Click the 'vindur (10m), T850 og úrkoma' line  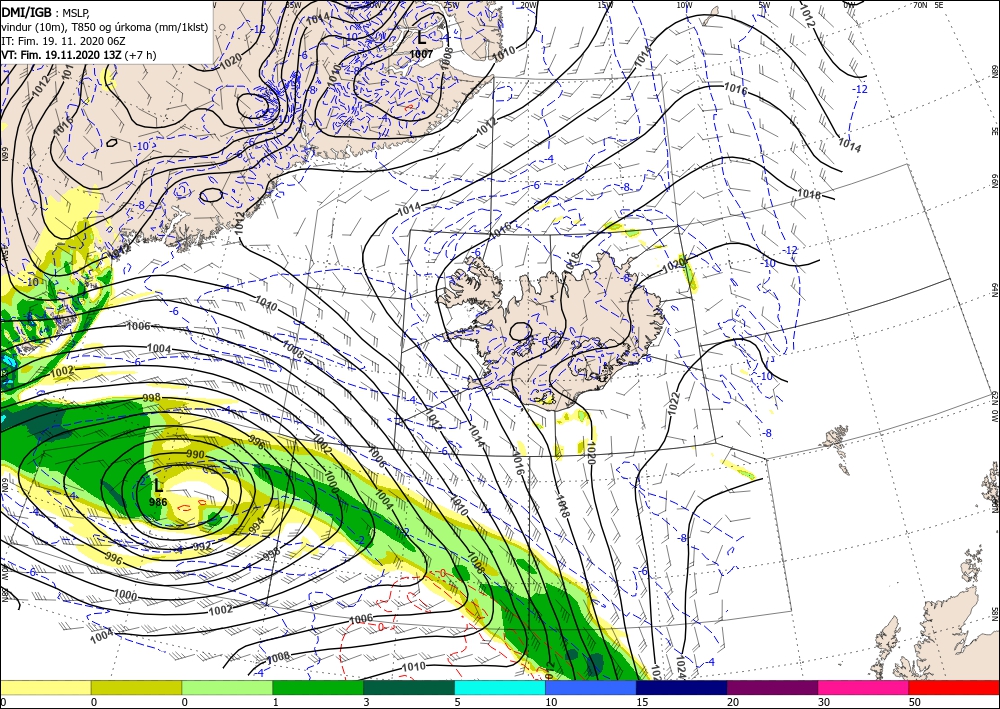(105, 27)
